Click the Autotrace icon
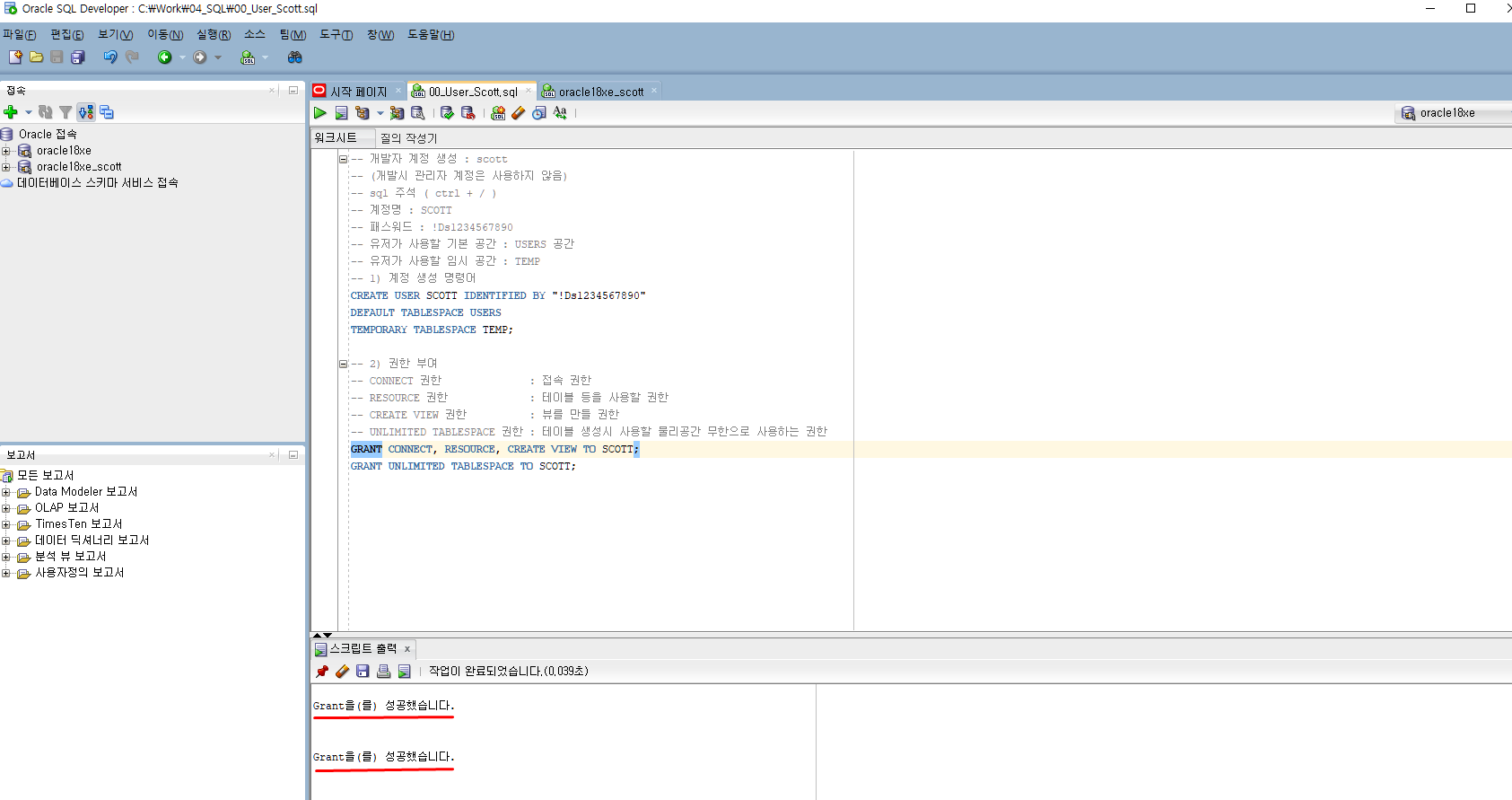Image resolution: width=1512 pixels, height=800 pixels. point(397,113)
